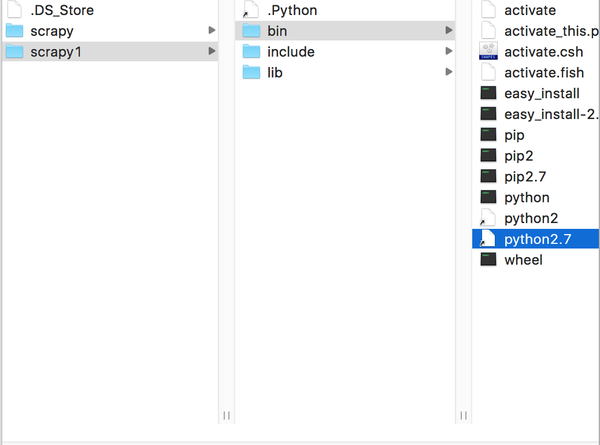Click the scrapy folder icon
This screenshot has height=445, width=600.
click(14, 31)
